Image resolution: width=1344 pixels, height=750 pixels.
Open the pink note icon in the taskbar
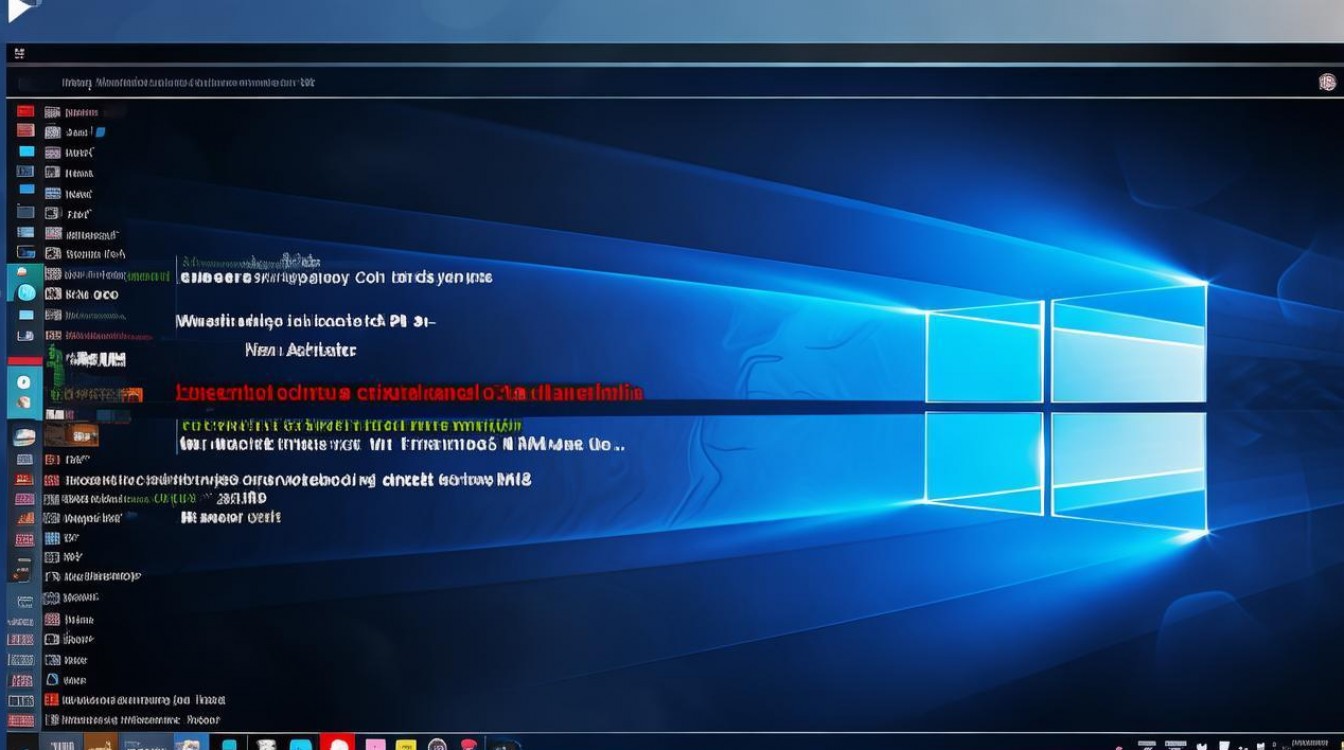pyautogui.click(x=375, y=745)
